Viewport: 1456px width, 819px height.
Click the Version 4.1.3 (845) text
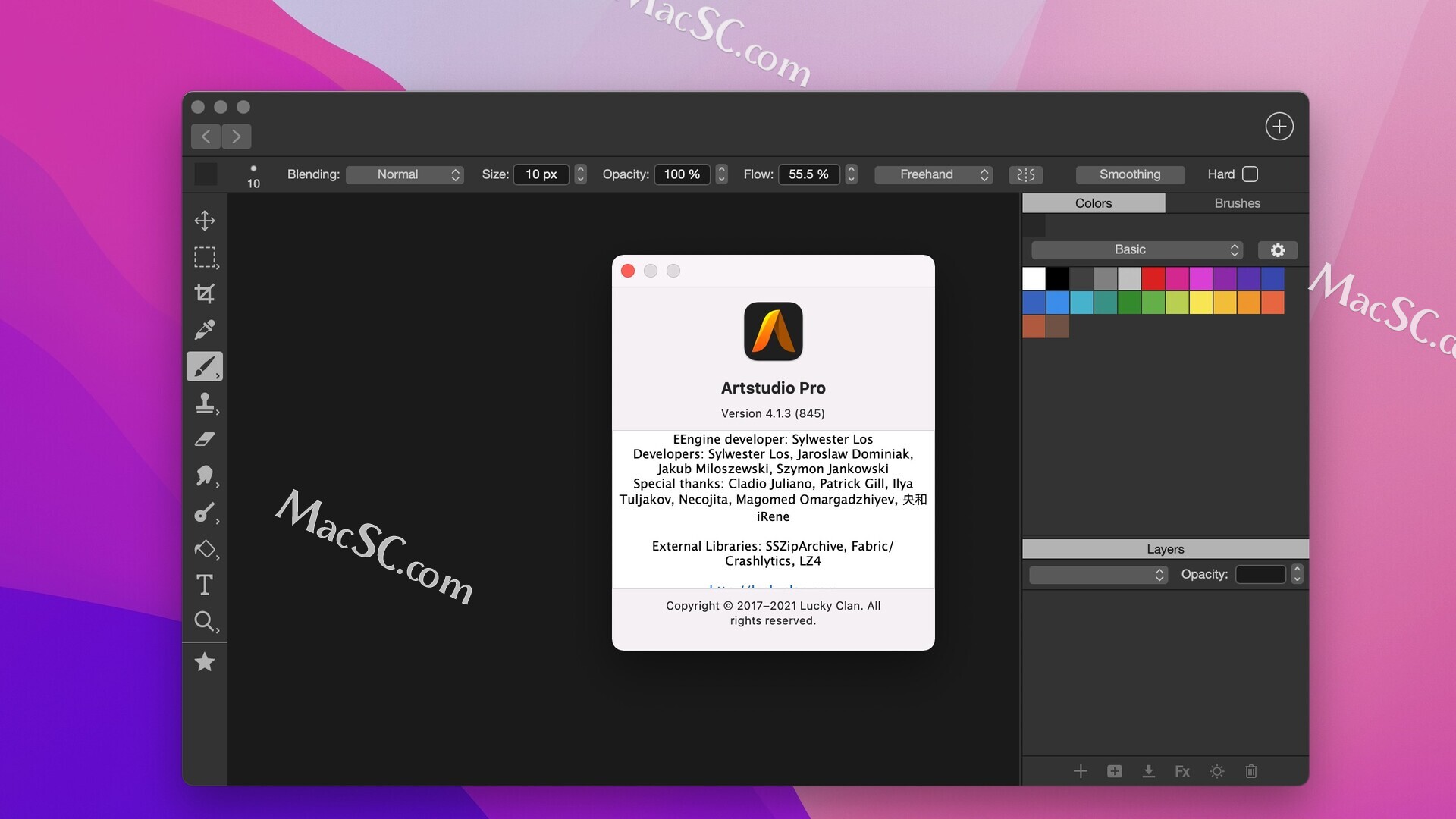click(773, 413)
